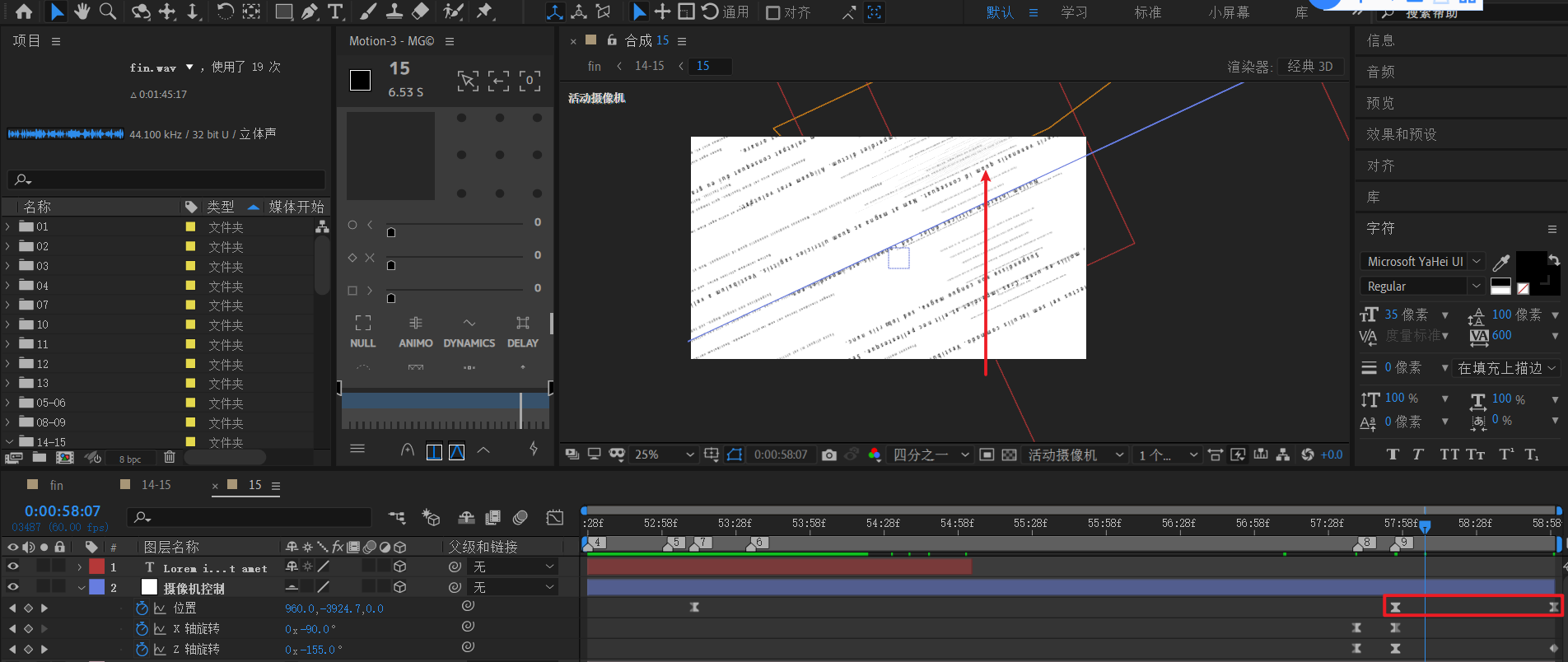Open the 对齐 panel
Viewport: 1568px width, 662px height.
[x=1381, y=165]
